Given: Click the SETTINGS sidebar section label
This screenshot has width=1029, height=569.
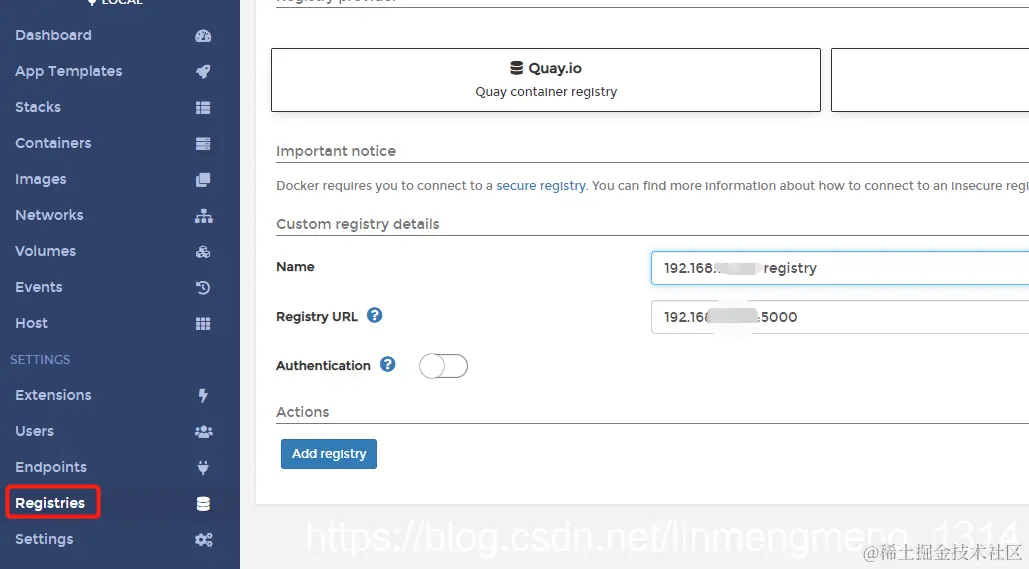Looking at the screenshot, I should tap(40, 360).
